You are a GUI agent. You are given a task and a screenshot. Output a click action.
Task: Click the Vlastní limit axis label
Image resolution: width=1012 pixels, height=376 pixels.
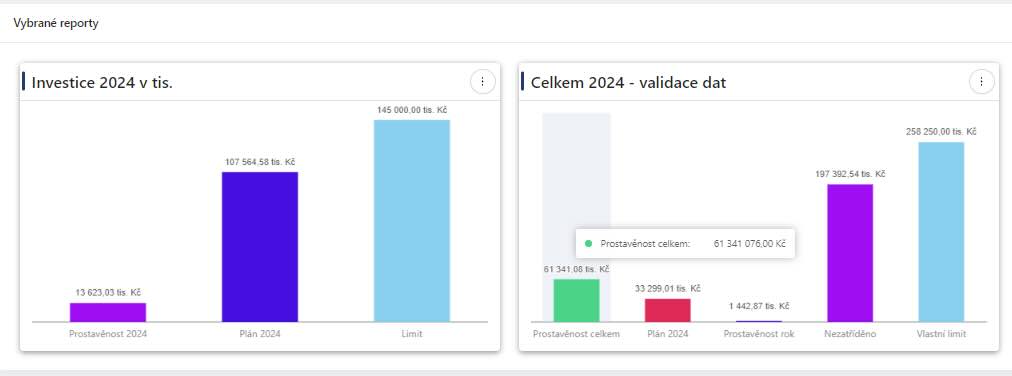pyautogui.click(x=941, y=334)
